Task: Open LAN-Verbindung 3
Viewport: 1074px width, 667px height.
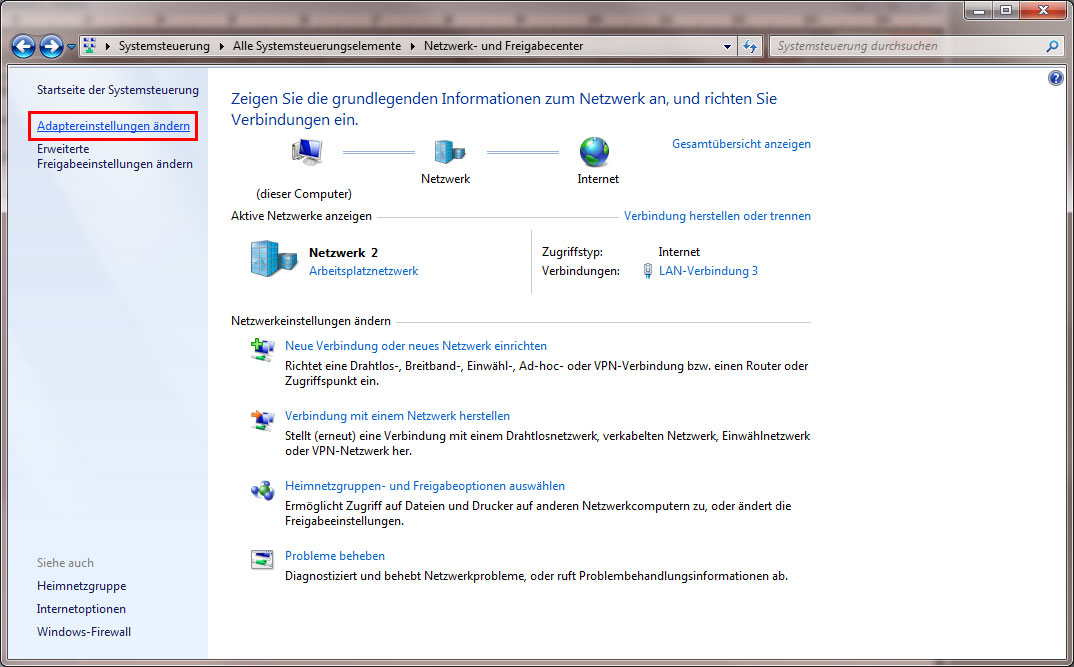Action: [x=707, y=270]
